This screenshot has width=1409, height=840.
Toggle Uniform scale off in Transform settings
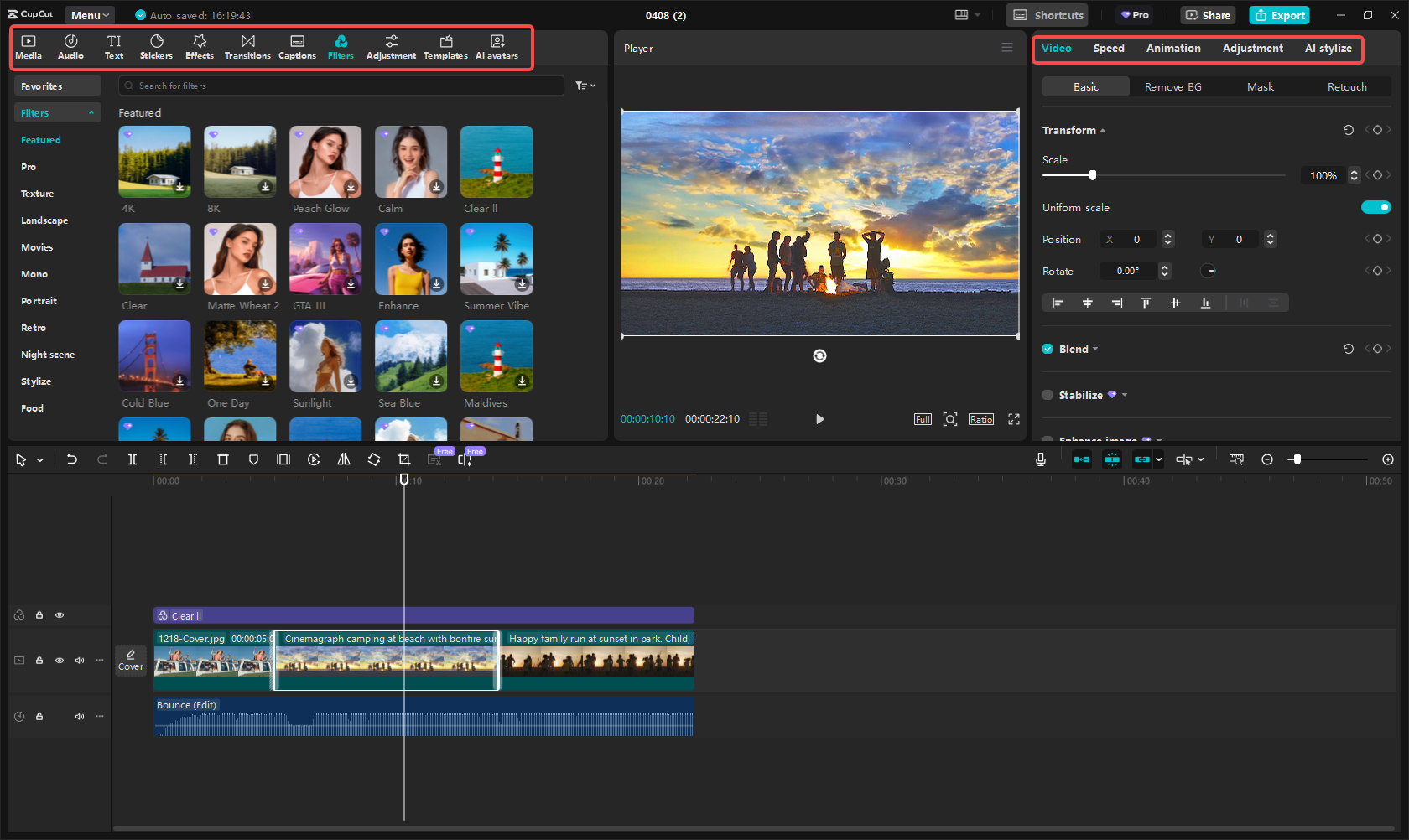click(1376, 207)
